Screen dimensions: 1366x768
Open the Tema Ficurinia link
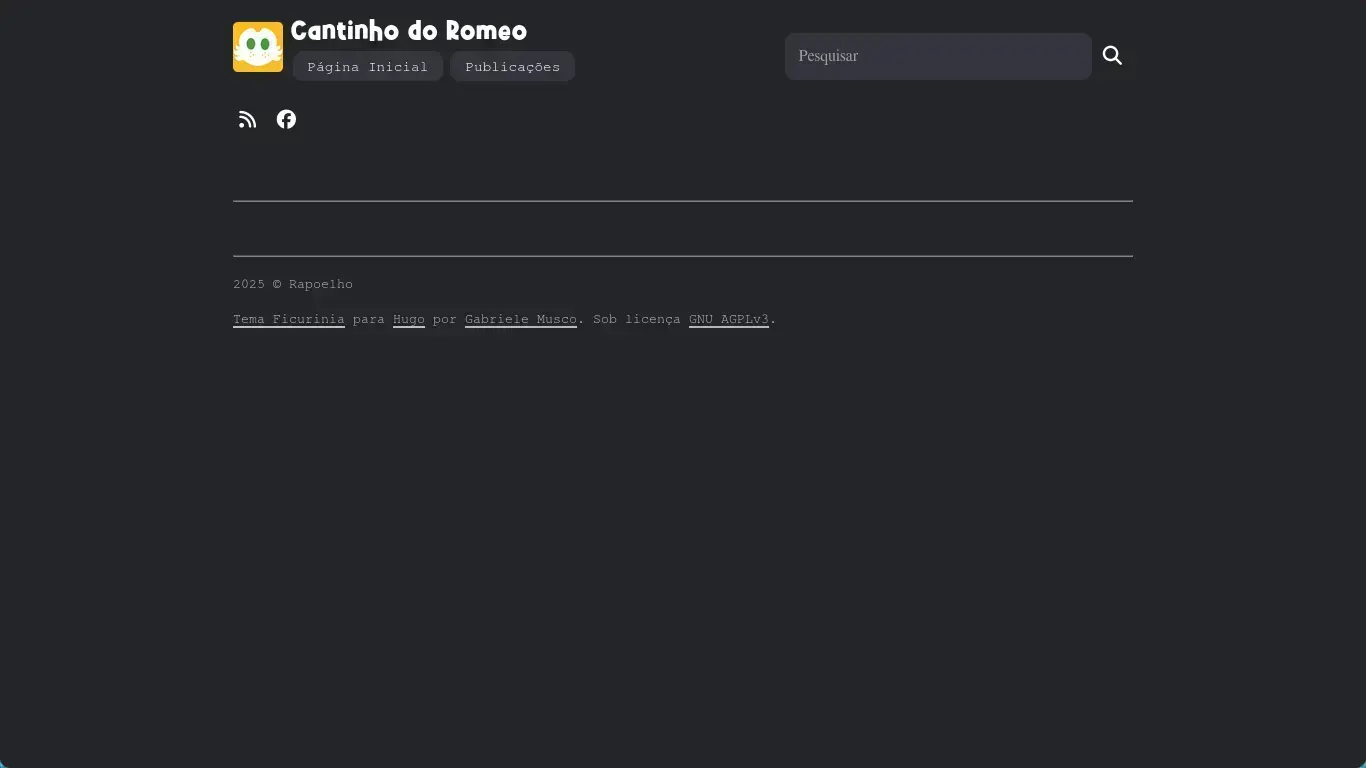pos(288,319)
